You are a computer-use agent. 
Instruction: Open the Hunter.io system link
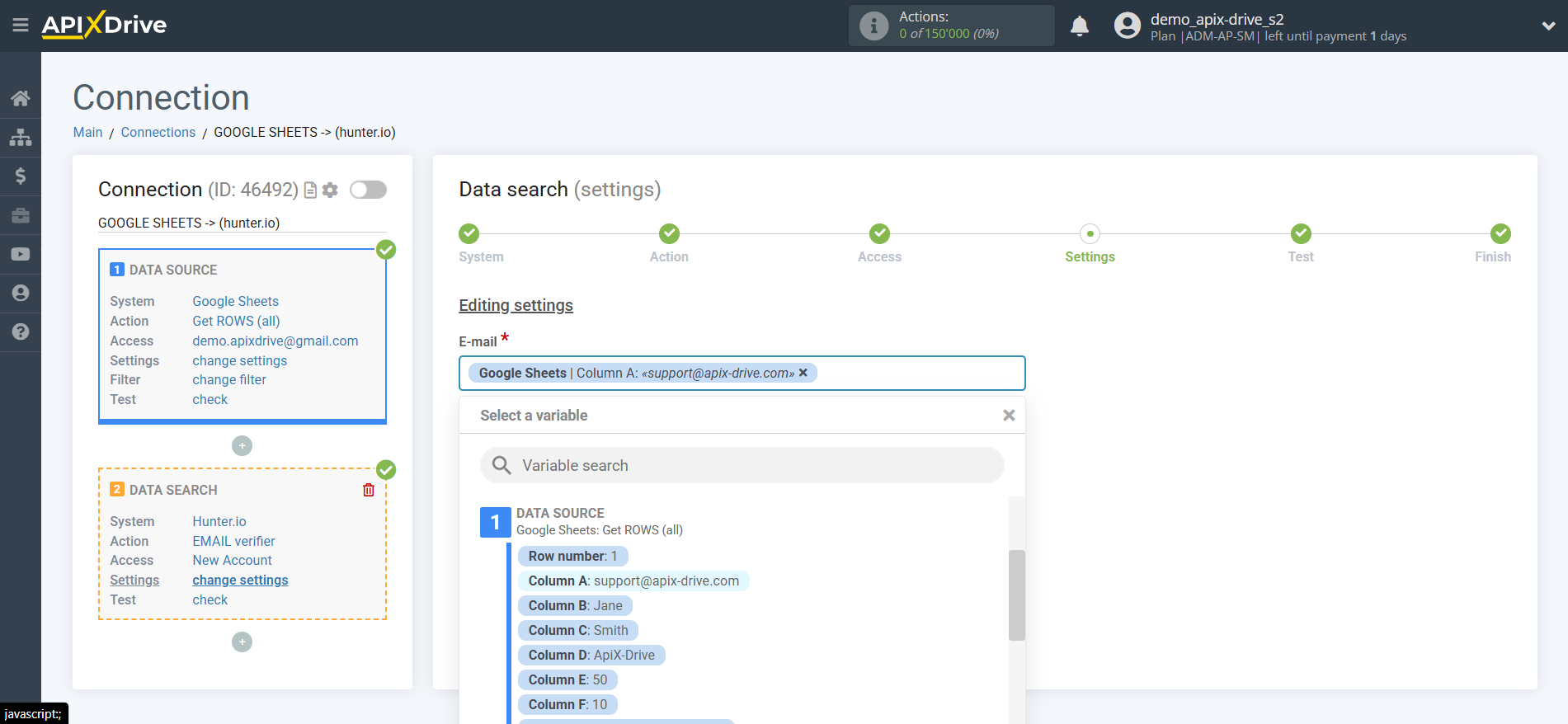pyautogui.click(x=219, y=522)
